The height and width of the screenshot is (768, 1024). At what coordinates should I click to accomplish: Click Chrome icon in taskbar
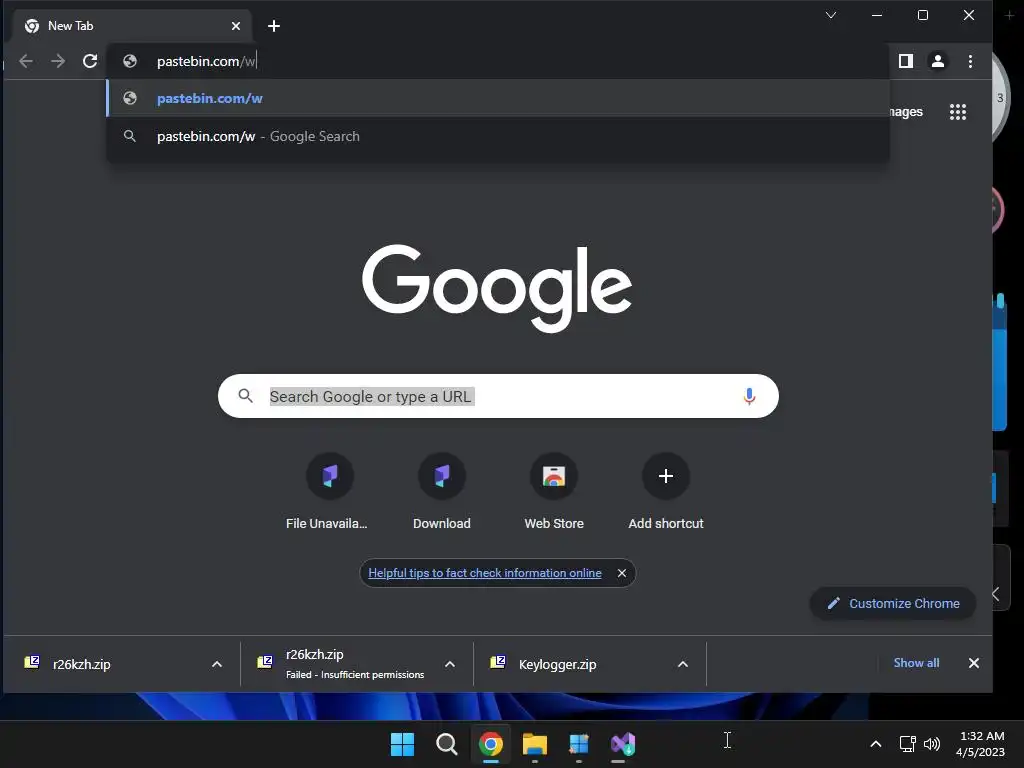point(490,744)
